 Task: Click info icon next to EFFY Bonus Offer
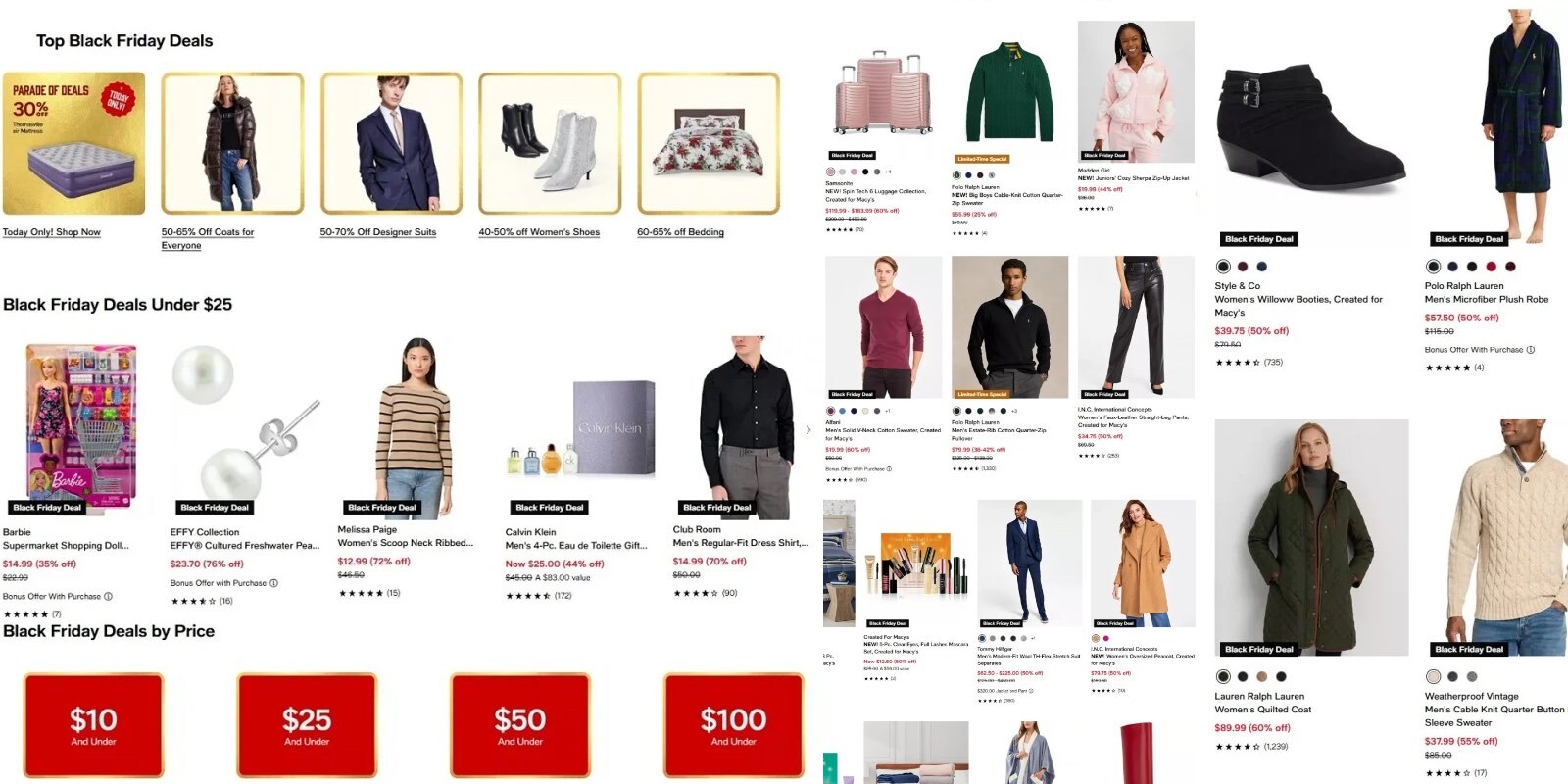pos(273,583)
